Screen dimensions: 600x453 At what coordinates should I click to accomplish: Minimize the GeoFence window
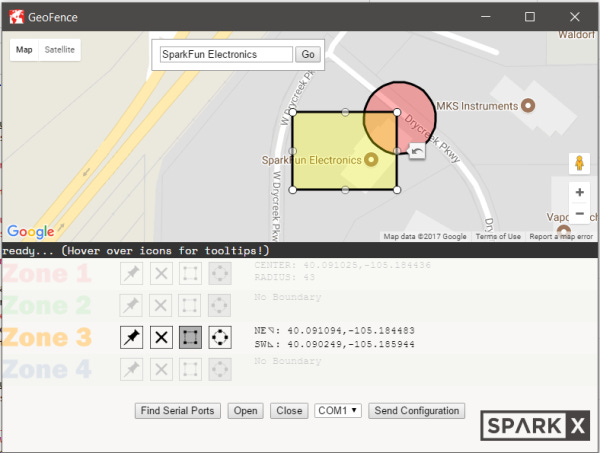[x=486, y=17]
